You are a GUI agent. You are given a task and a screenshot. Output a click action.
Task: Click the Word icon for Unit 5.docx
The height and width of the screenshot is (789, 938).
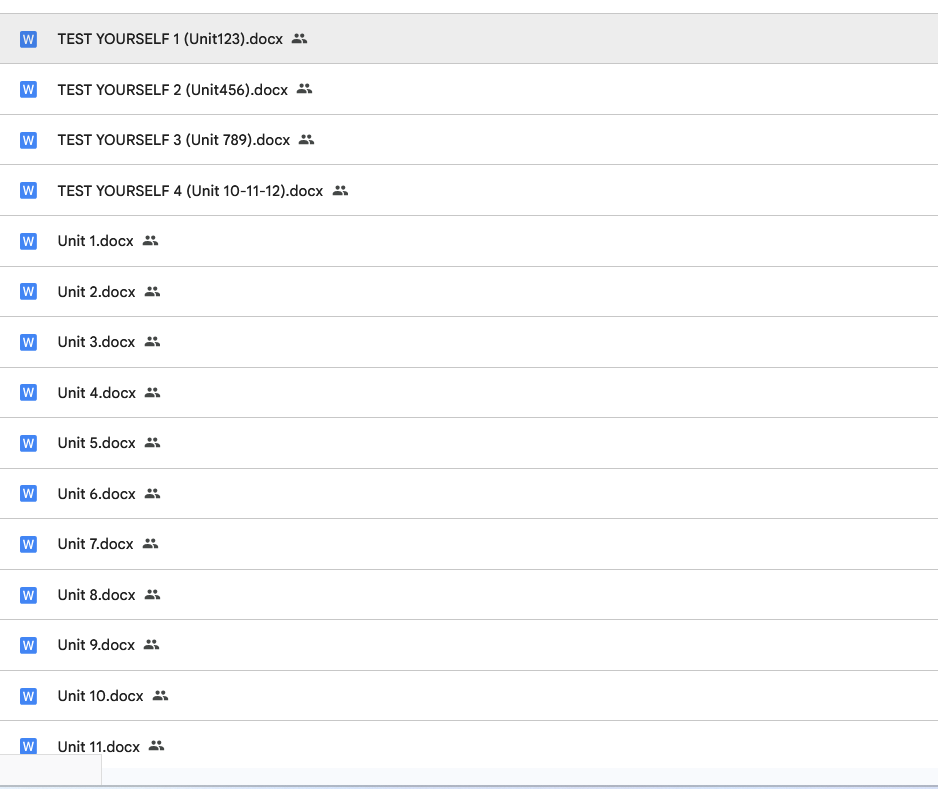click(28, 443)
